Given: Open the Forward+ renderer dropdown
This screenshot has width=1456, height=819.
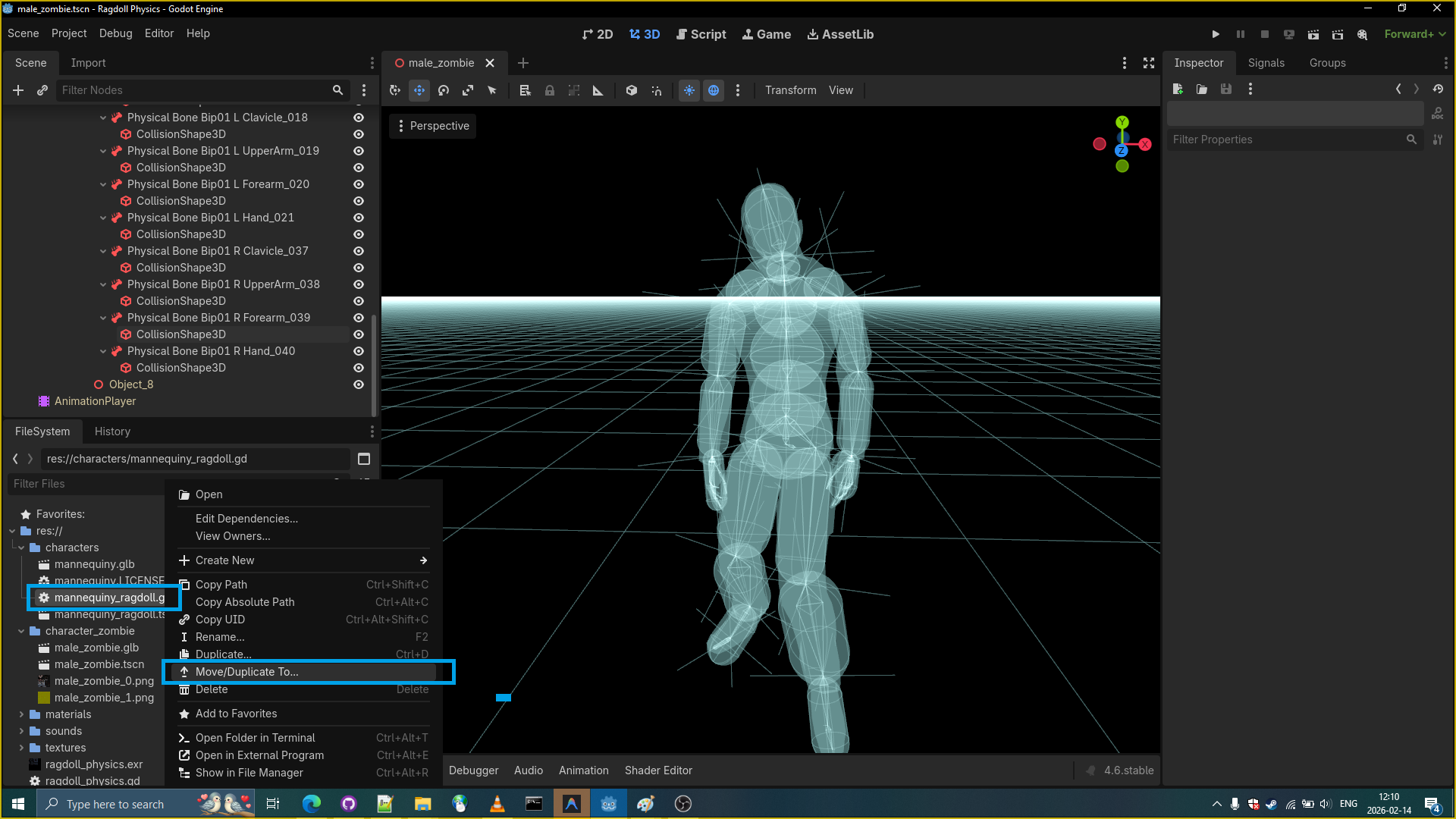Looking at the screenshot, I should tap(1415, 34).
